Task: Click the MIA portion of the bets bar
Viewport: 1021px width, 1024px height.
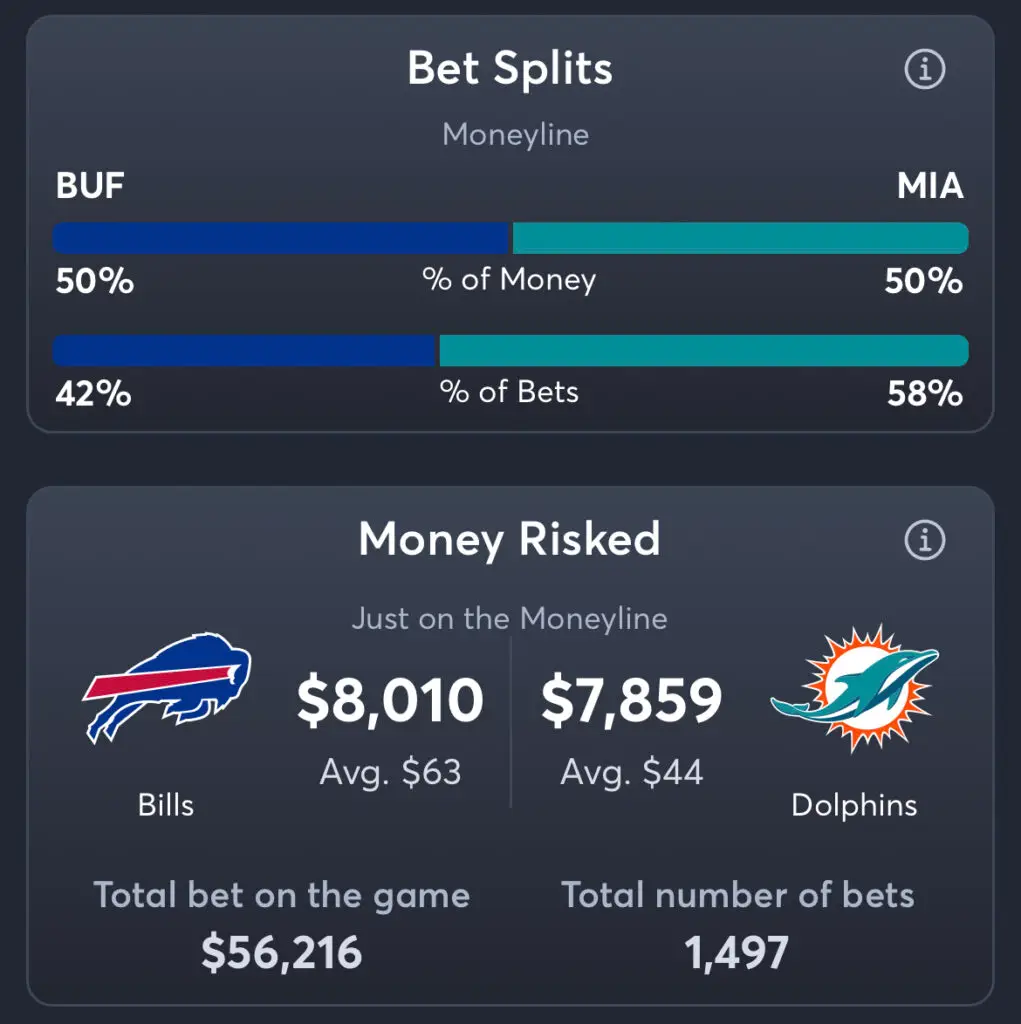Action: click(703, 351)
